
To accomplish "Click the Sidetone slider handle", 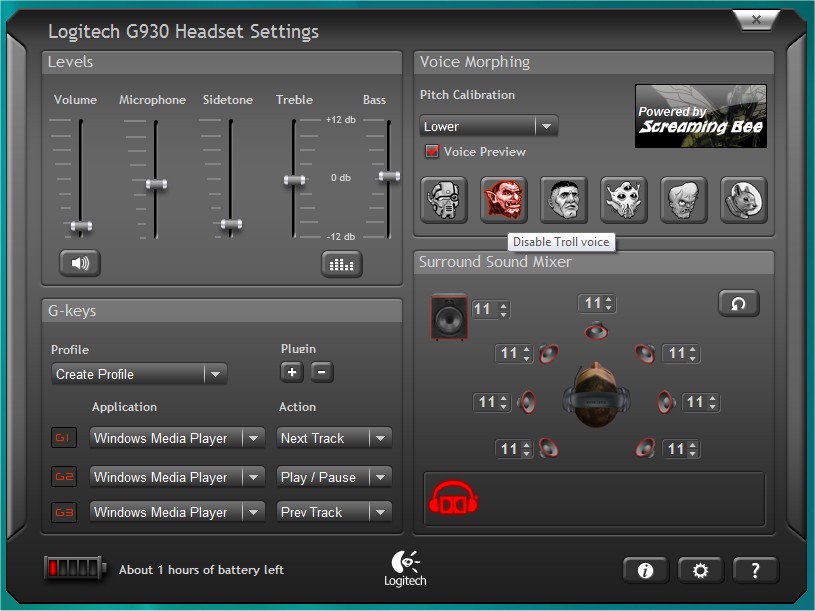I will pyautogui.click(x=231, y=224).
